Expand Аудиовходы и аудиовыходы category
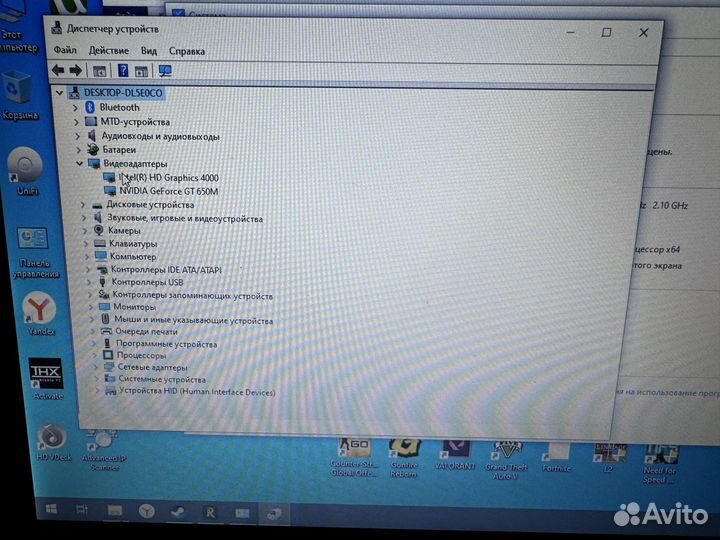 pyautogui.click(x=78, y=136)
